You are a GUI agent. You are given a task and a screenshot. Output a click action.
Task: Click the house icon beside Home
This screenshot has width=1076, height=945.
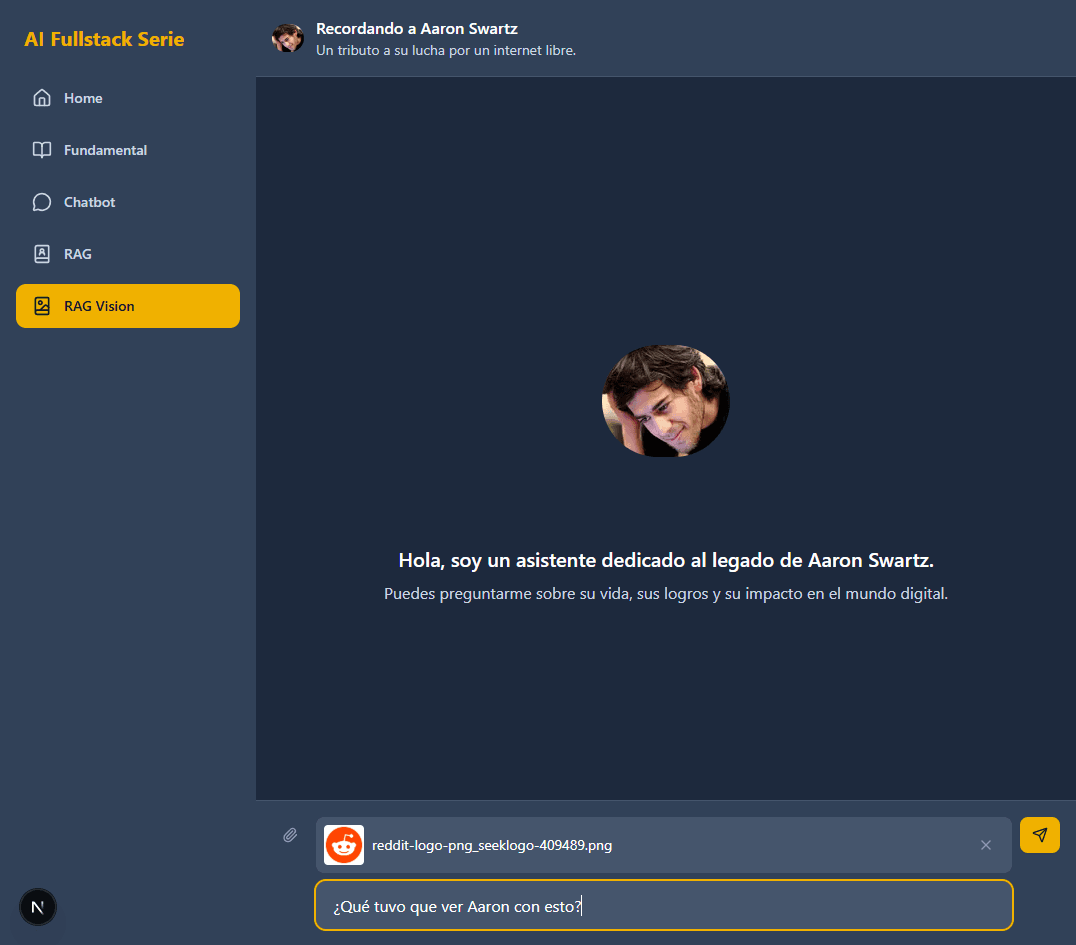coord(42,98)
